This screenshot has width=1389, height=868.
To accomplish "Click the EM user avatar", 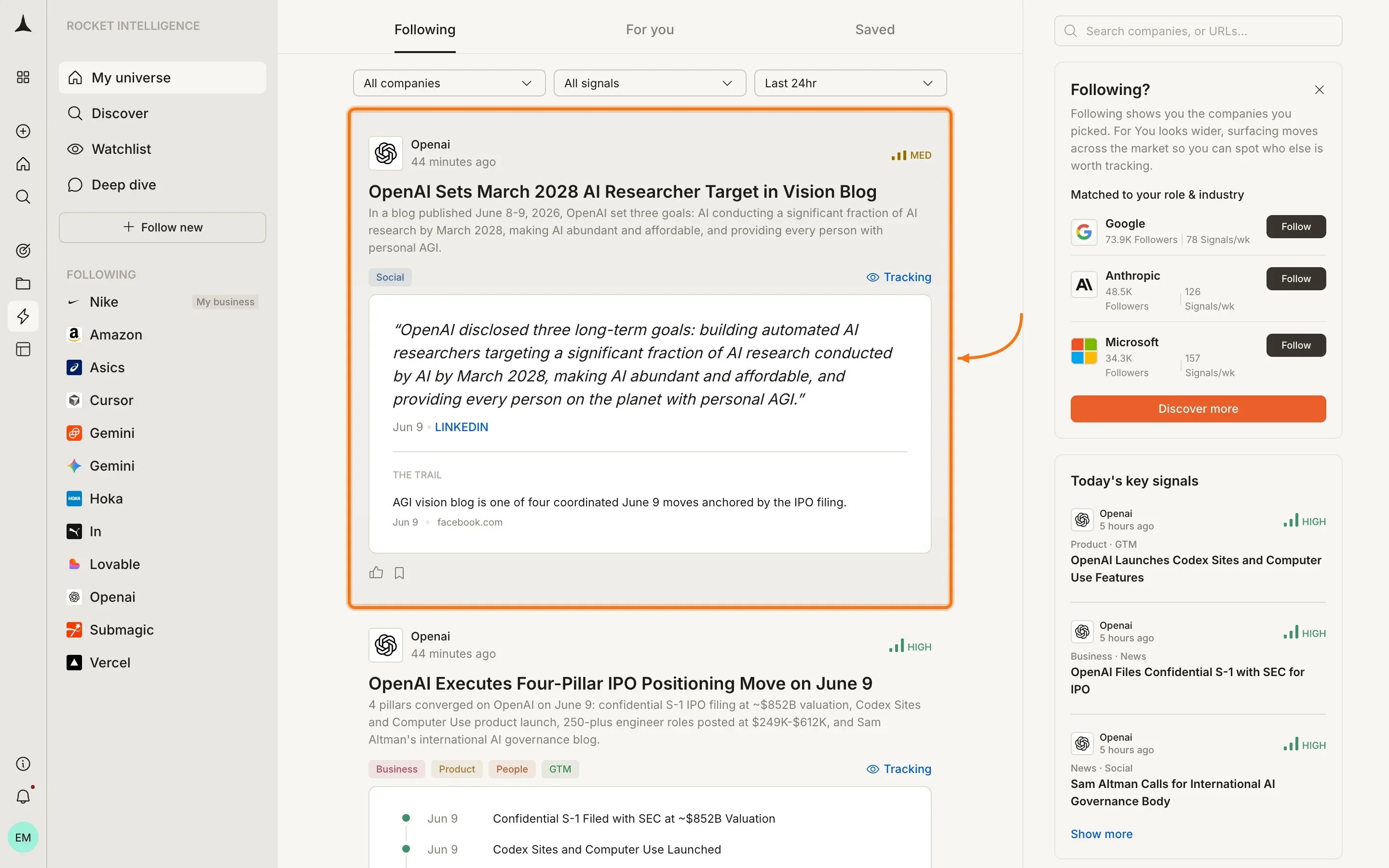I will point(23,837).
